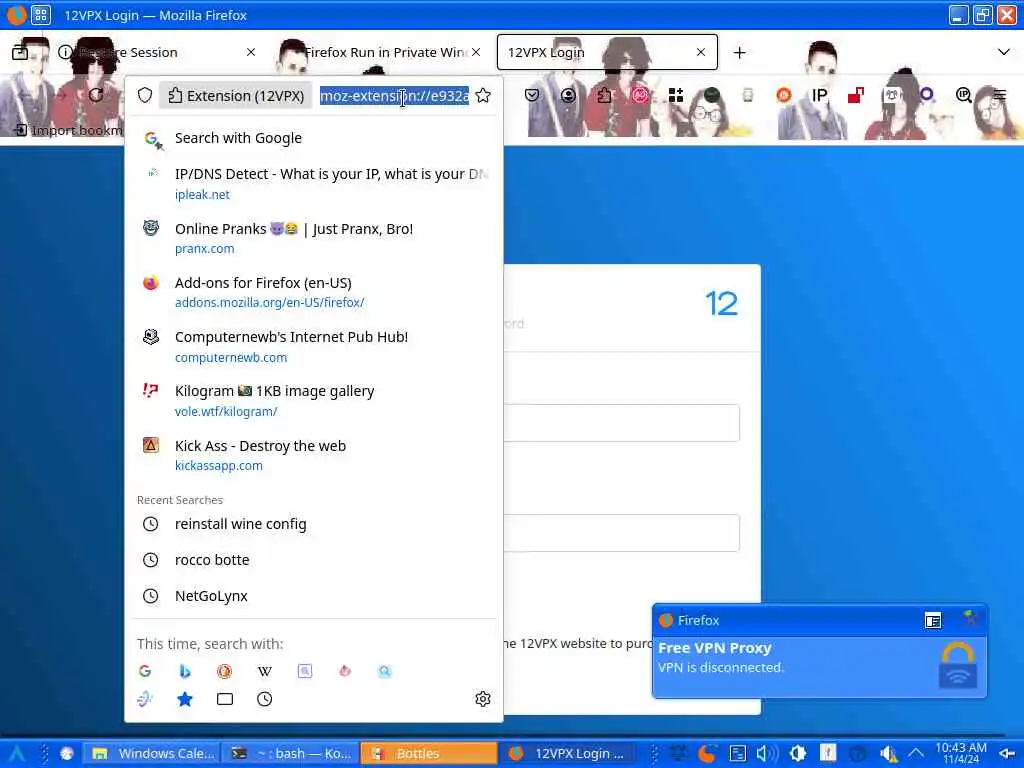Select recent search rocco botte
The height and width of the screenshot is (768, 1024).
[x=313, y=560]
